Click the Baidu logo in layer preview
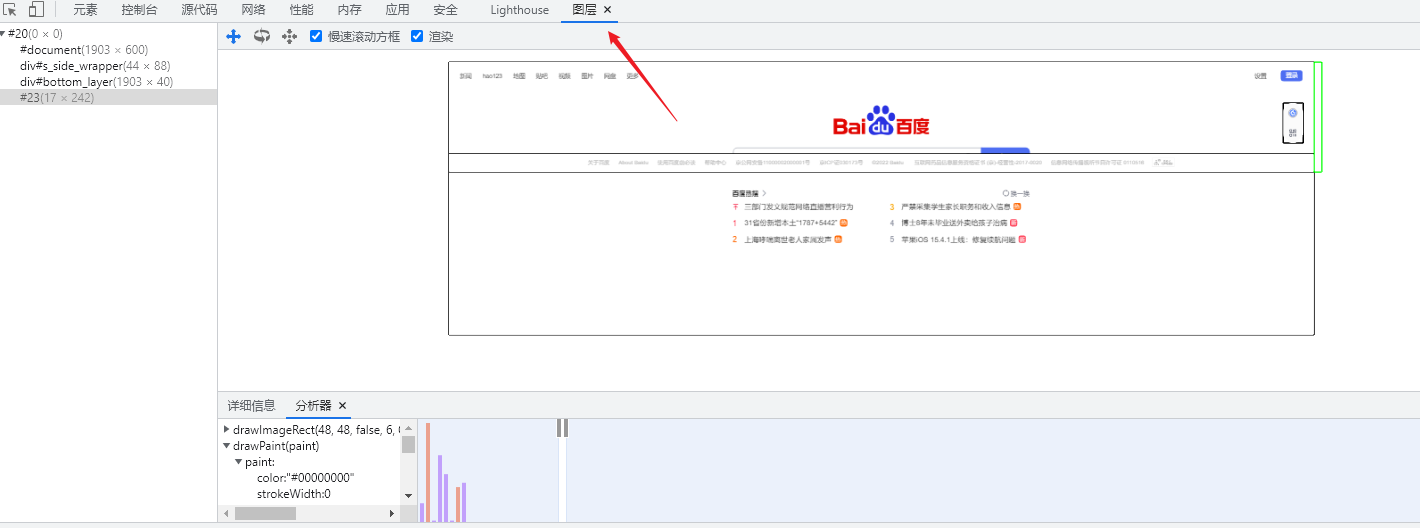Image resolution: width=1420 pixels, height=528 pixels. point(881,122)
